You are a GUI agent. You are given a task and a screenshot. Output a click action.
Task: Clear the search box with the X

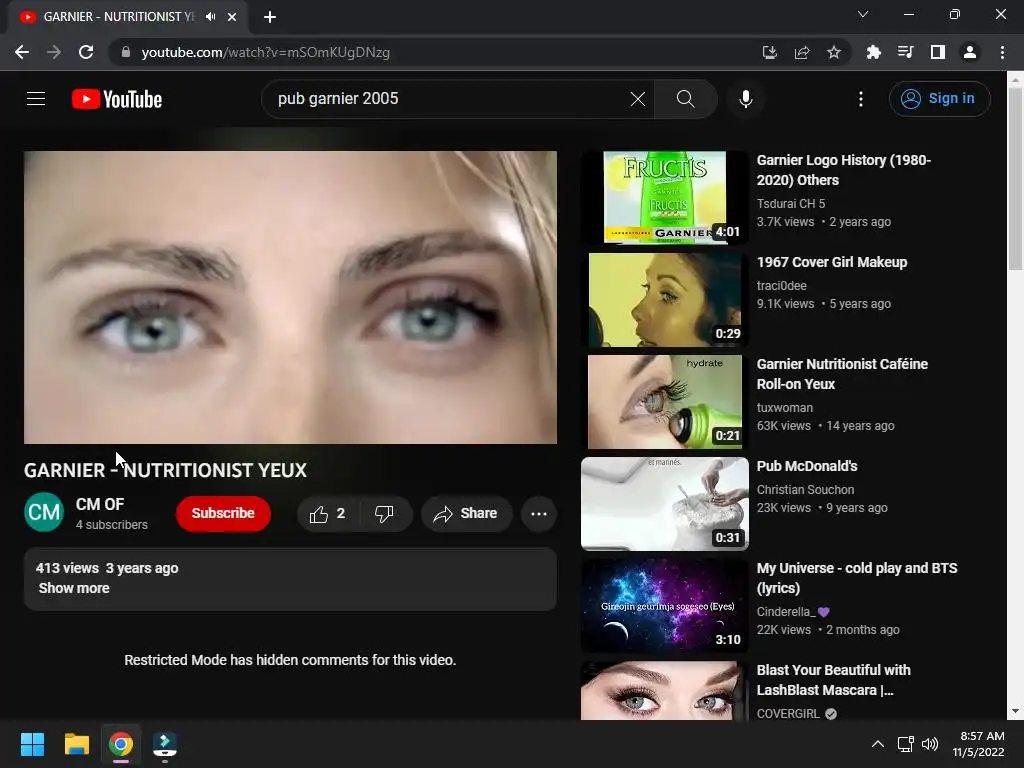(x=637, y=99)
